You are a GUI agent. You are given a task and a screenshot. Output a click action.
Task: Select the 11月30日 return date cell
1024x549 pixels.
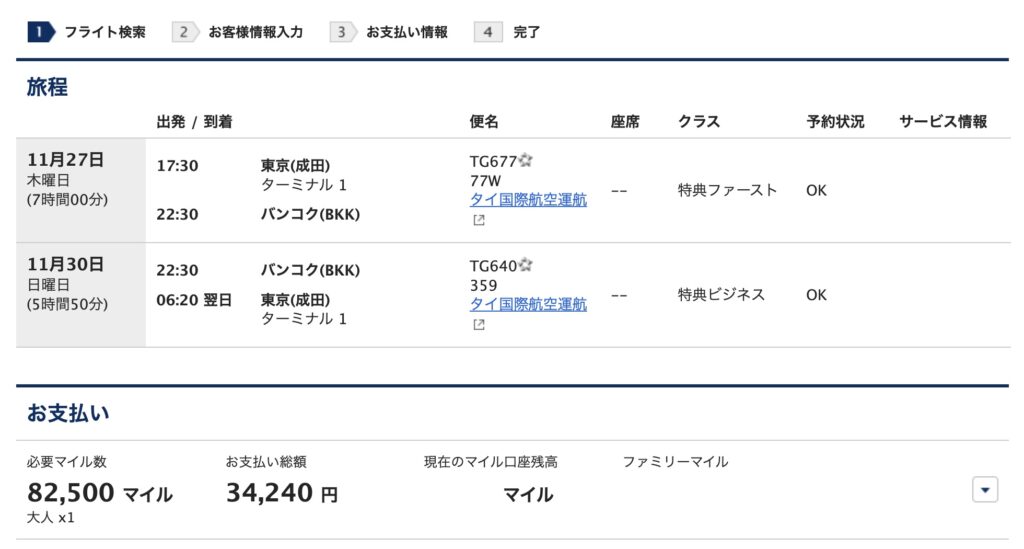[x=81, y=295]
